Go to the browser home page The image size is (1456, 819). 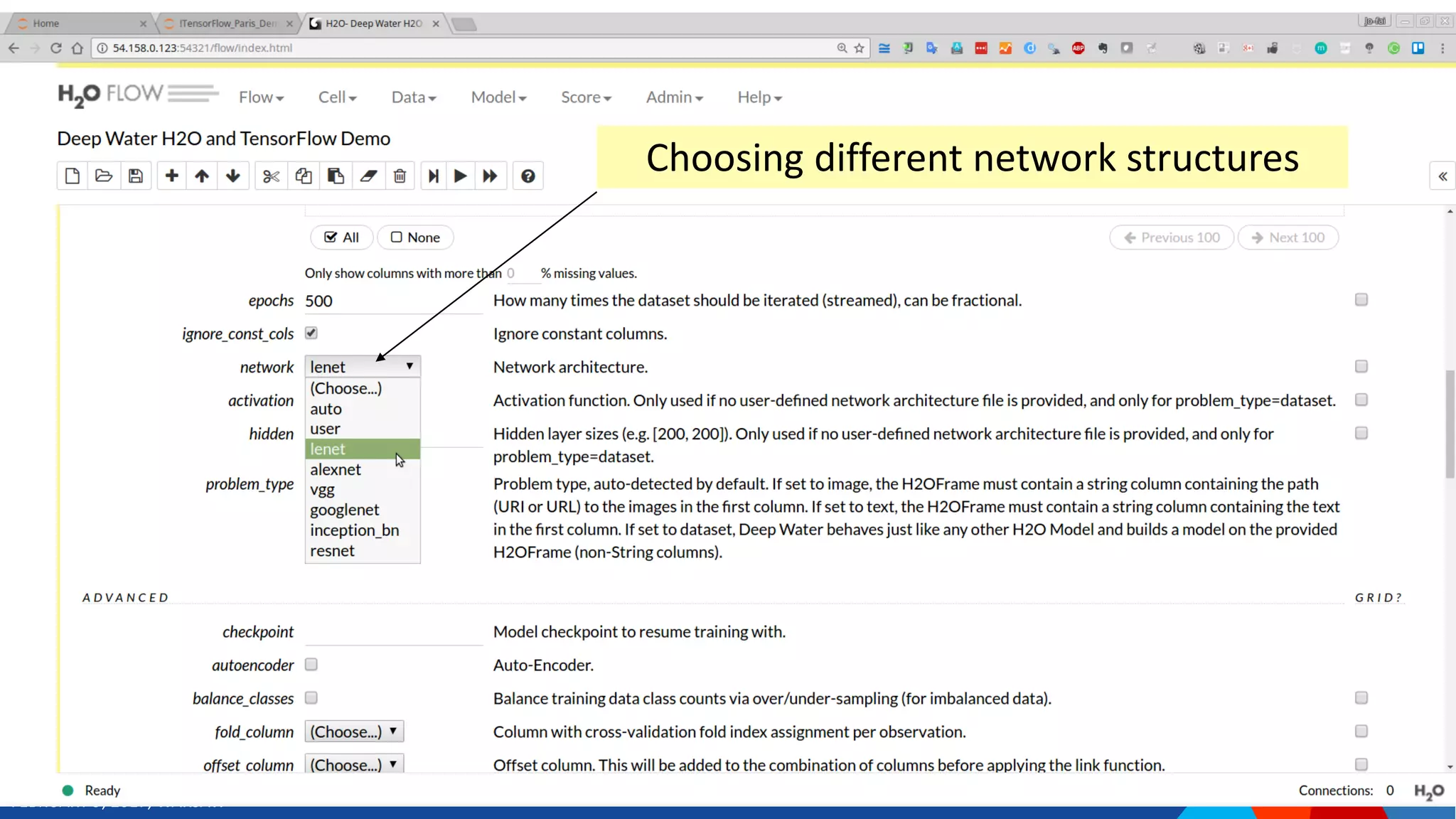(x=77, y=48)
